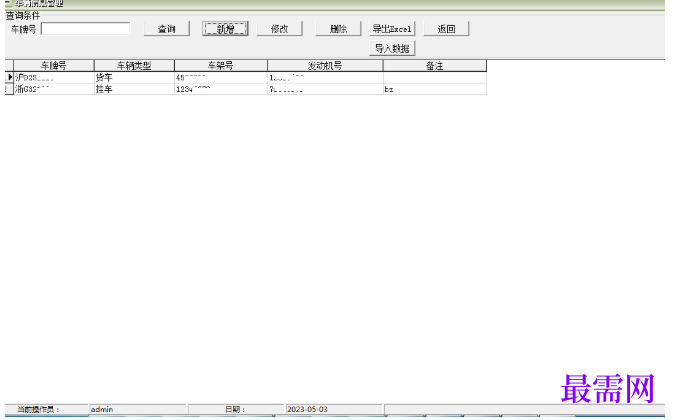Screen dimensions: 673x420
Task: Select the plate cell starting with 浙G
Action: 54,89
